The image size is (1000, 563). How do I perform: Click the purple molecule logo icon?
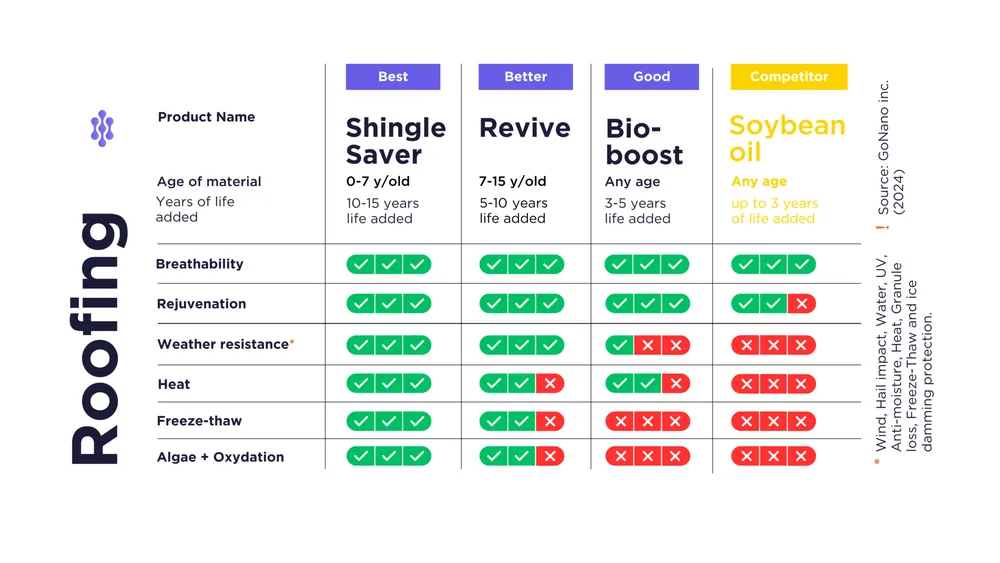pyautogui.click(x=102, y=129)
